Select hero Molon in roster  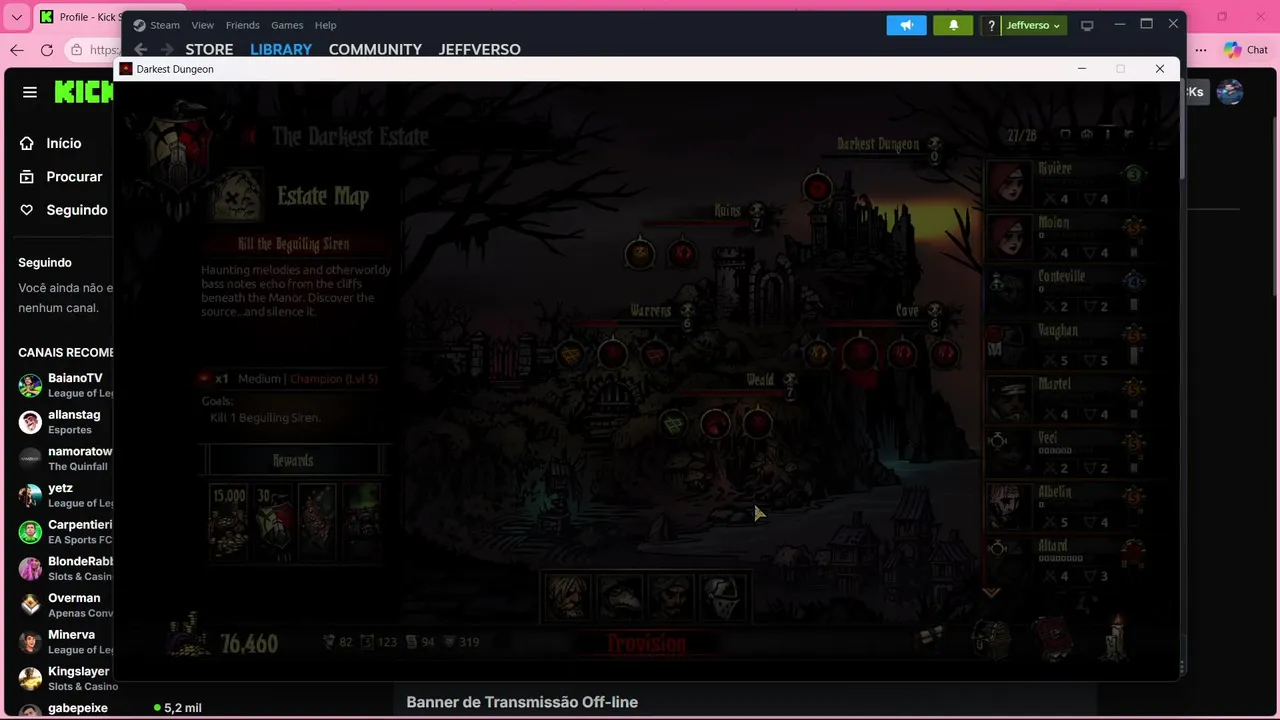[1067, 237]
